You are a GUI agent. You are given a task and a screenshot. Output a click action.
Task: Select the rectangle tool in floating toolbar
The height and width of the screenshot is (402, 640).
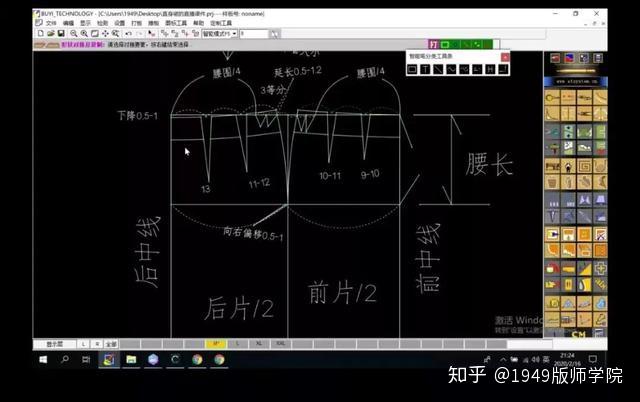coord(412,69)
